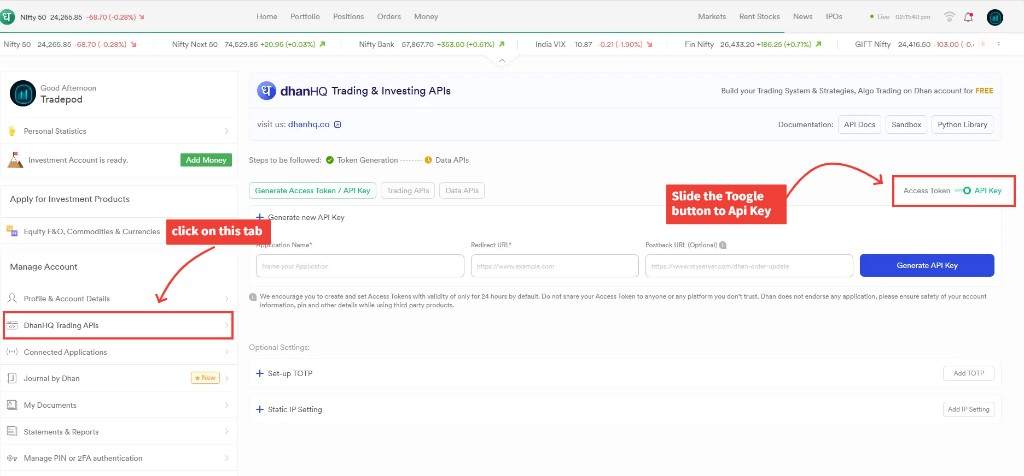Expand Profile & Account Details chevron
This screenshot has height=476, width=1024.
227,298
